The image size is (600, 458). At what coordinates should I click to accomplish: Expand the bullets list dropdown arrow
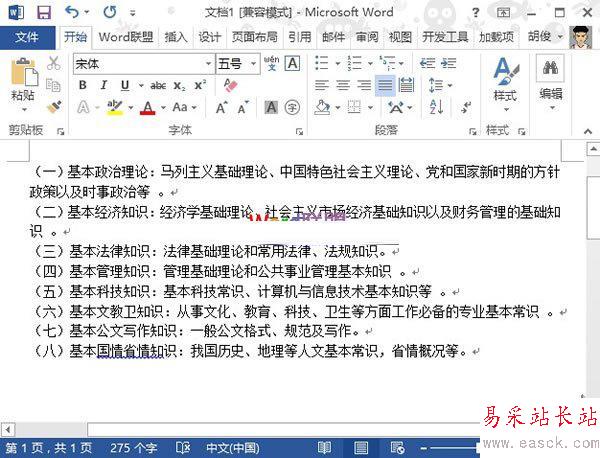click(338, 64)
